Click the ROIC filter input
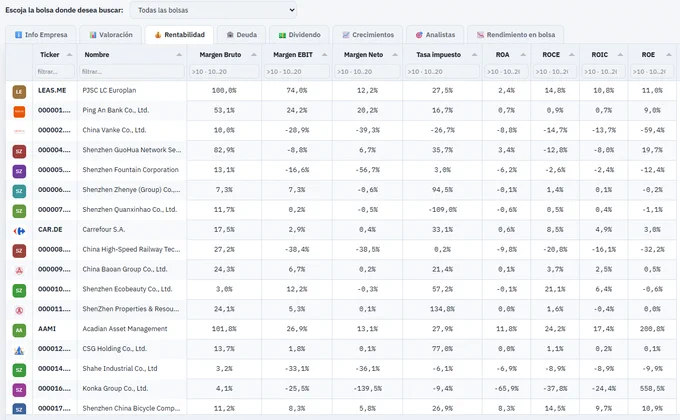Screen dimensions: 680x420 point(604,72)
